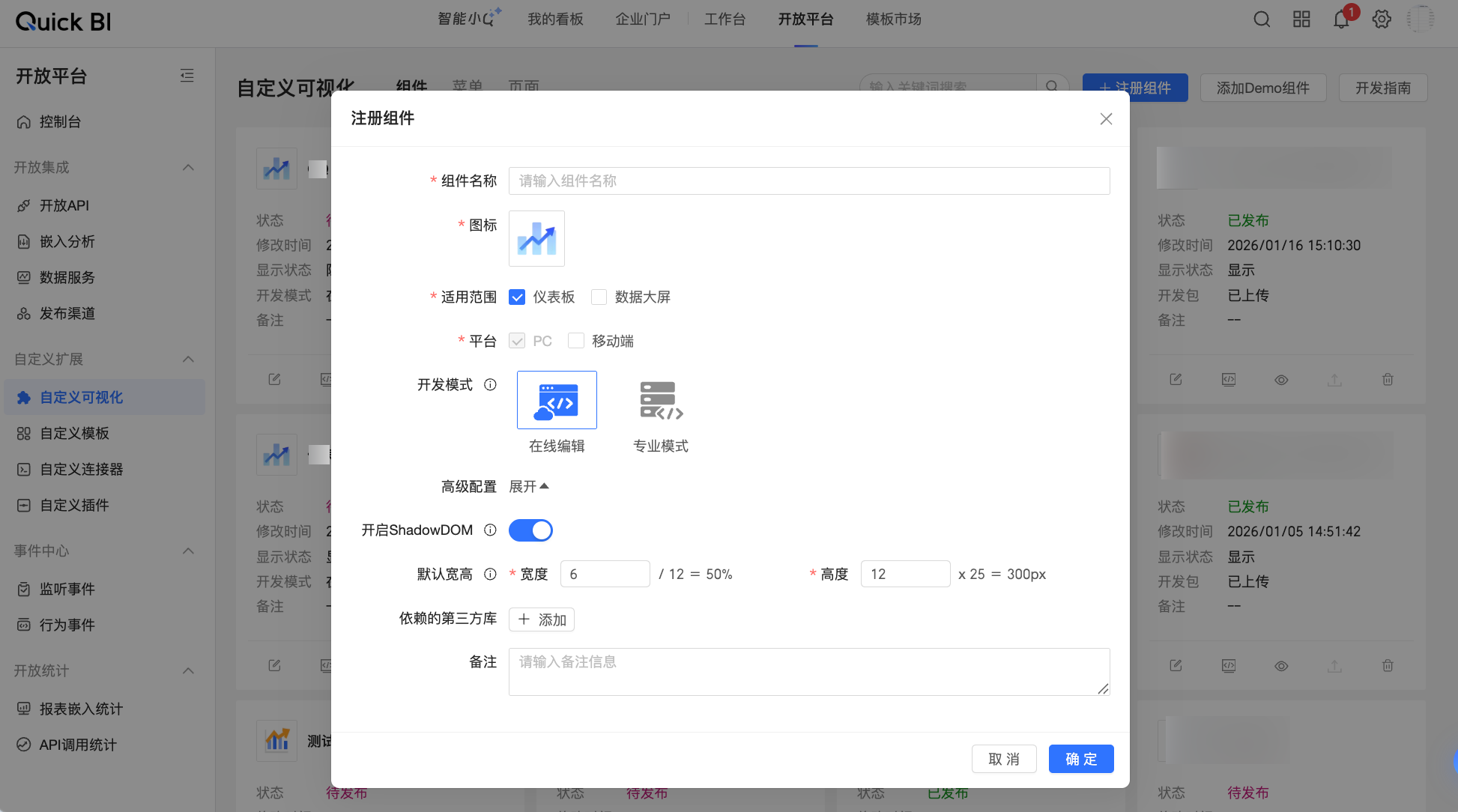Click the component icon picker in the dialog

point(536,238)
